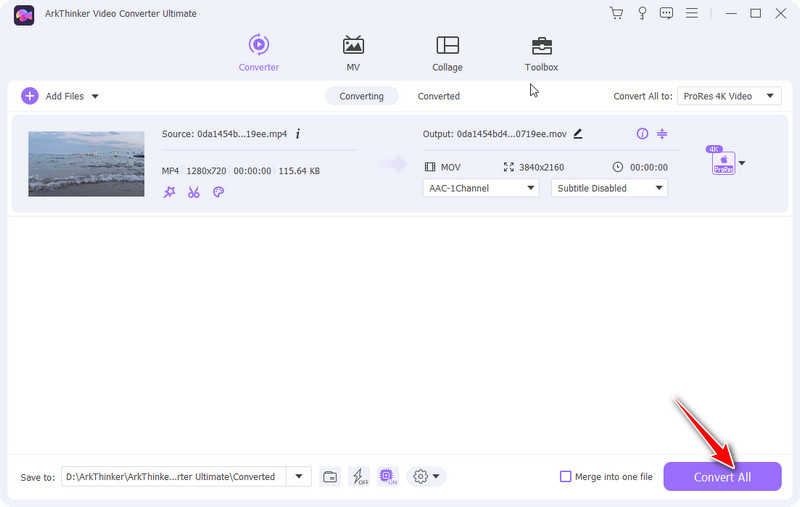800x507 pixels.
Task: Expand the output format arrow beside ProRes icon
Action: click(742, 163)
